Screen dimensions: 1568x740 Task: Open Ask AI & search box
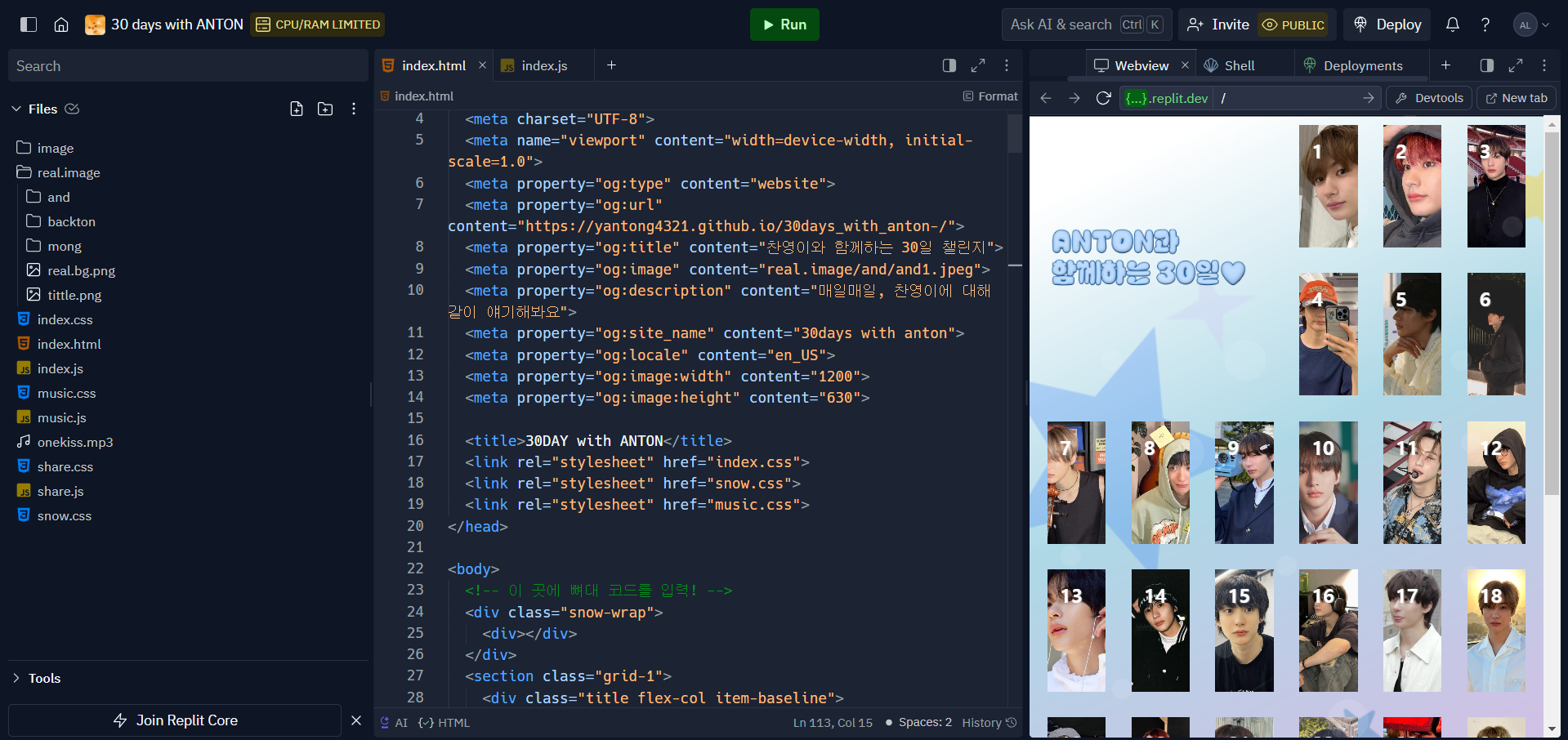(x=1086, y=25)
